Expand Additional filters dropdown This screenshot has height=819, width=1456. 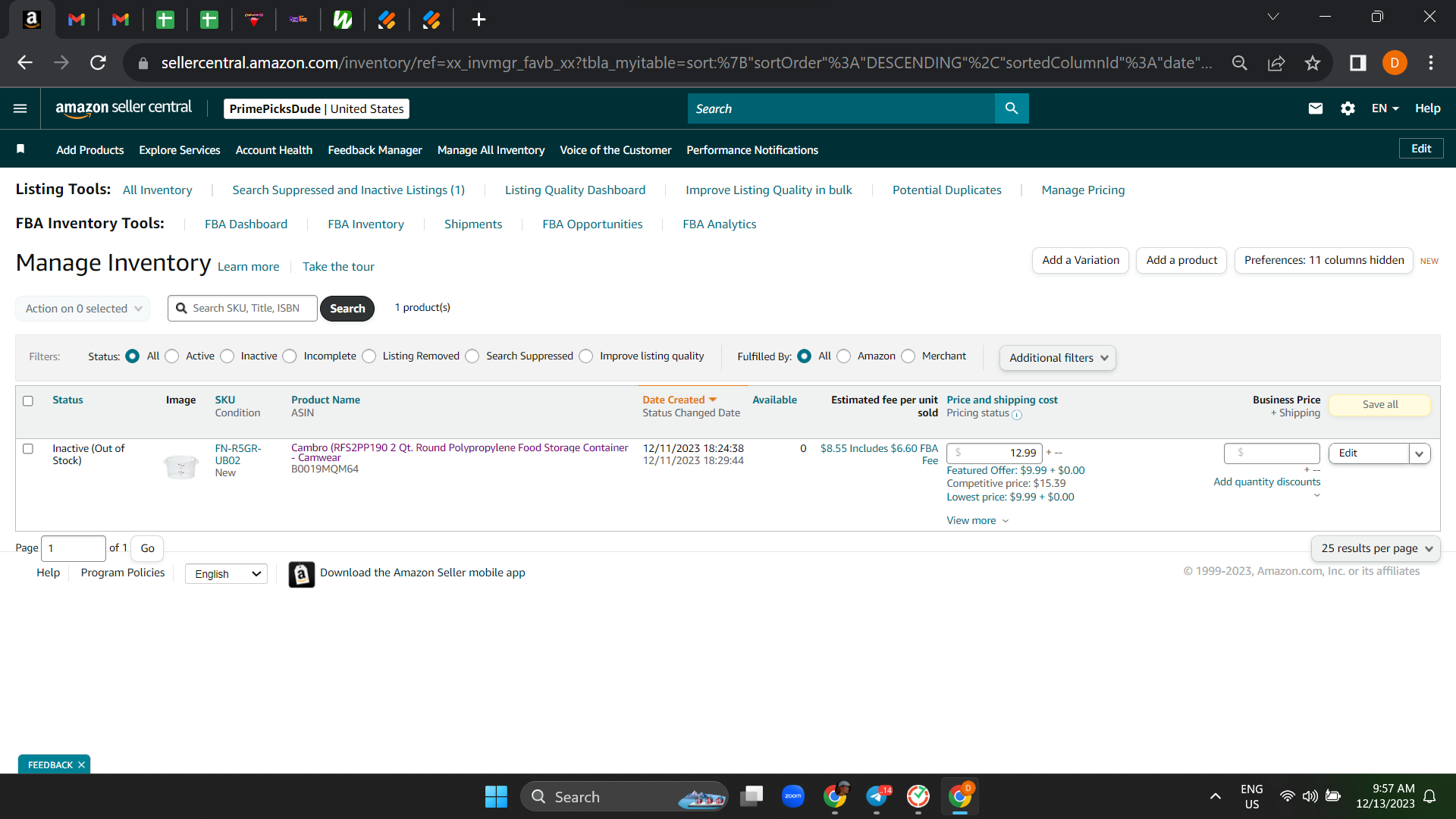[x=1057, y=358]
